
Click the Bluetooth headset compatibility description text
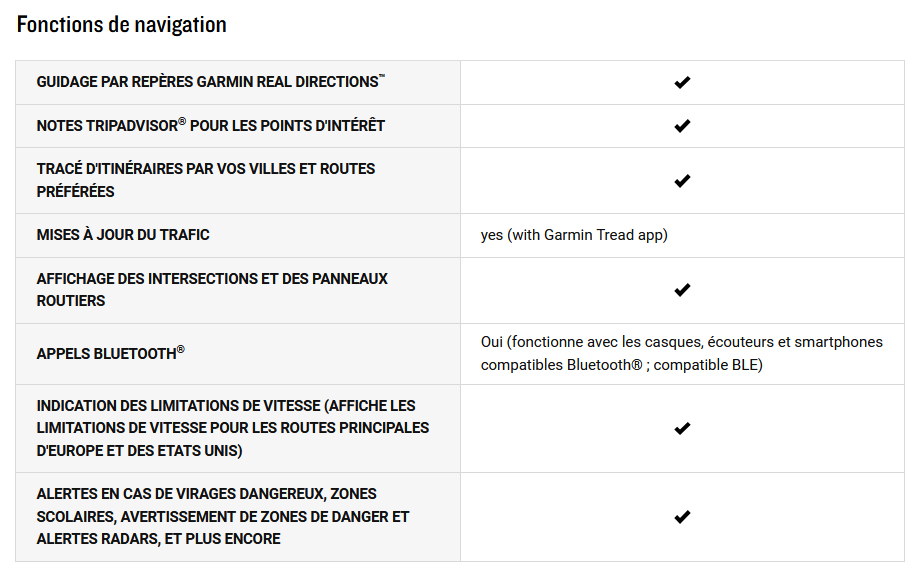(x=681, y=354)
